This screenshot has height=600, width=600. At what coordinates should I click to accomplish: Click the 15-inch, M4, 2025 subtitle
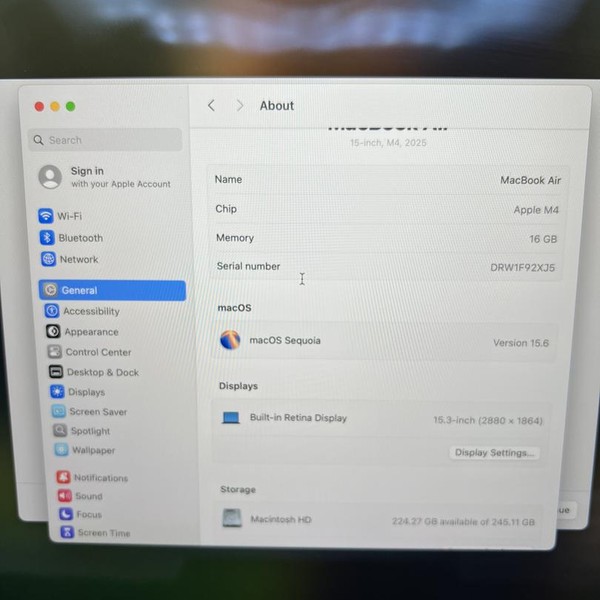point(388,143)
